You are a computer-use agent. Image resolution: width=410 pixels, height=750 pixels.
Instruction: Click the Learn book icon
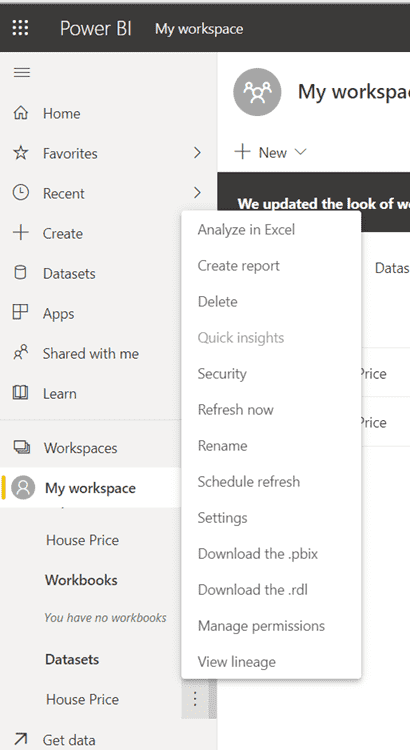coord(21,393)
